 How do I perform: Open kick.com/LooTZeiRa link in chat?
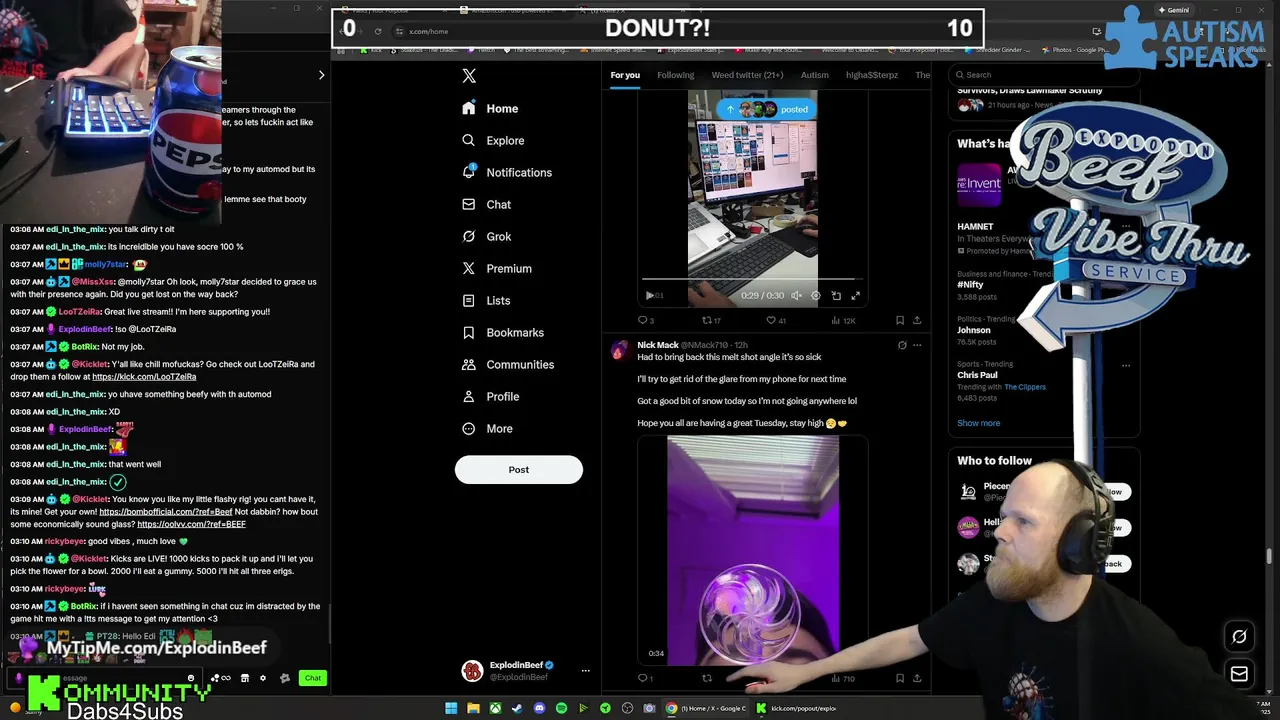coord(144,377)
